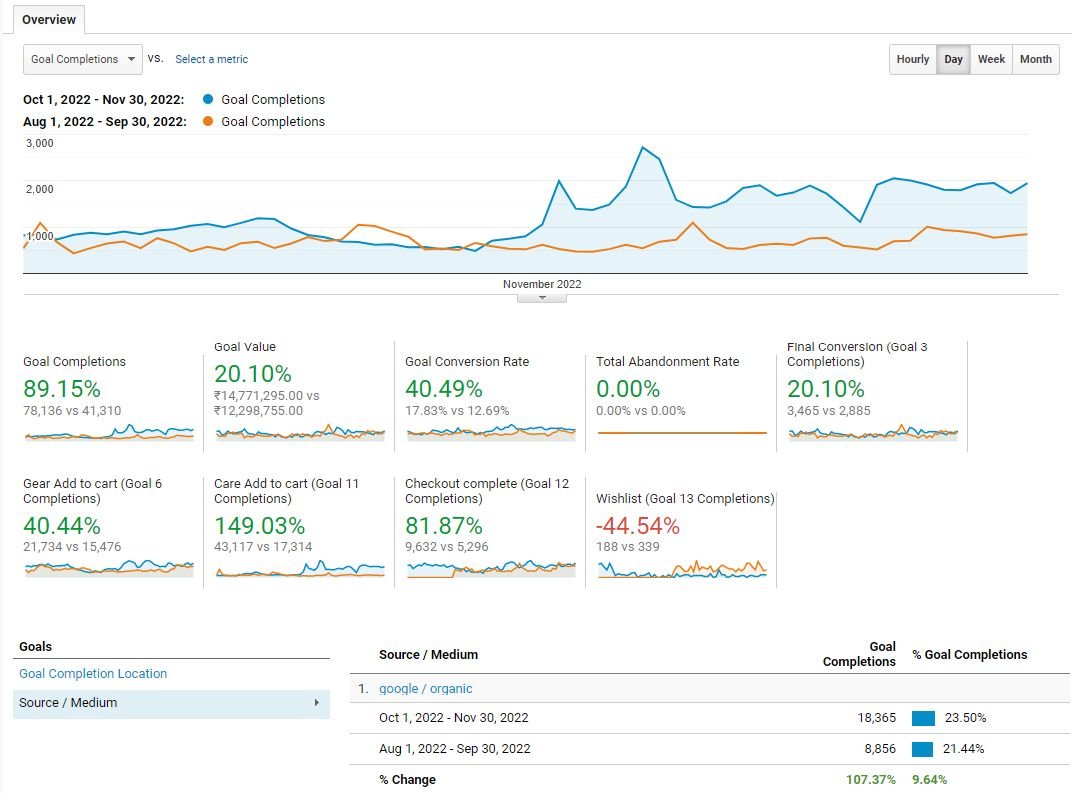This screenshot has height=793, width=1072.
Task: Click the Aug 1, 2022 - Sep 30, 2022 legend label
Action: tap(105, 121)
